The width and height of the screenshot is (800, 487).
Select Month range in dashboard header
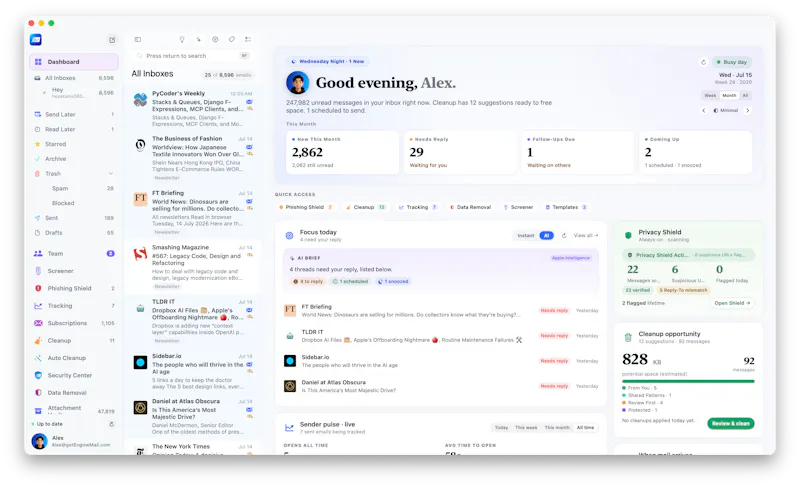click(x=729, y=95)
